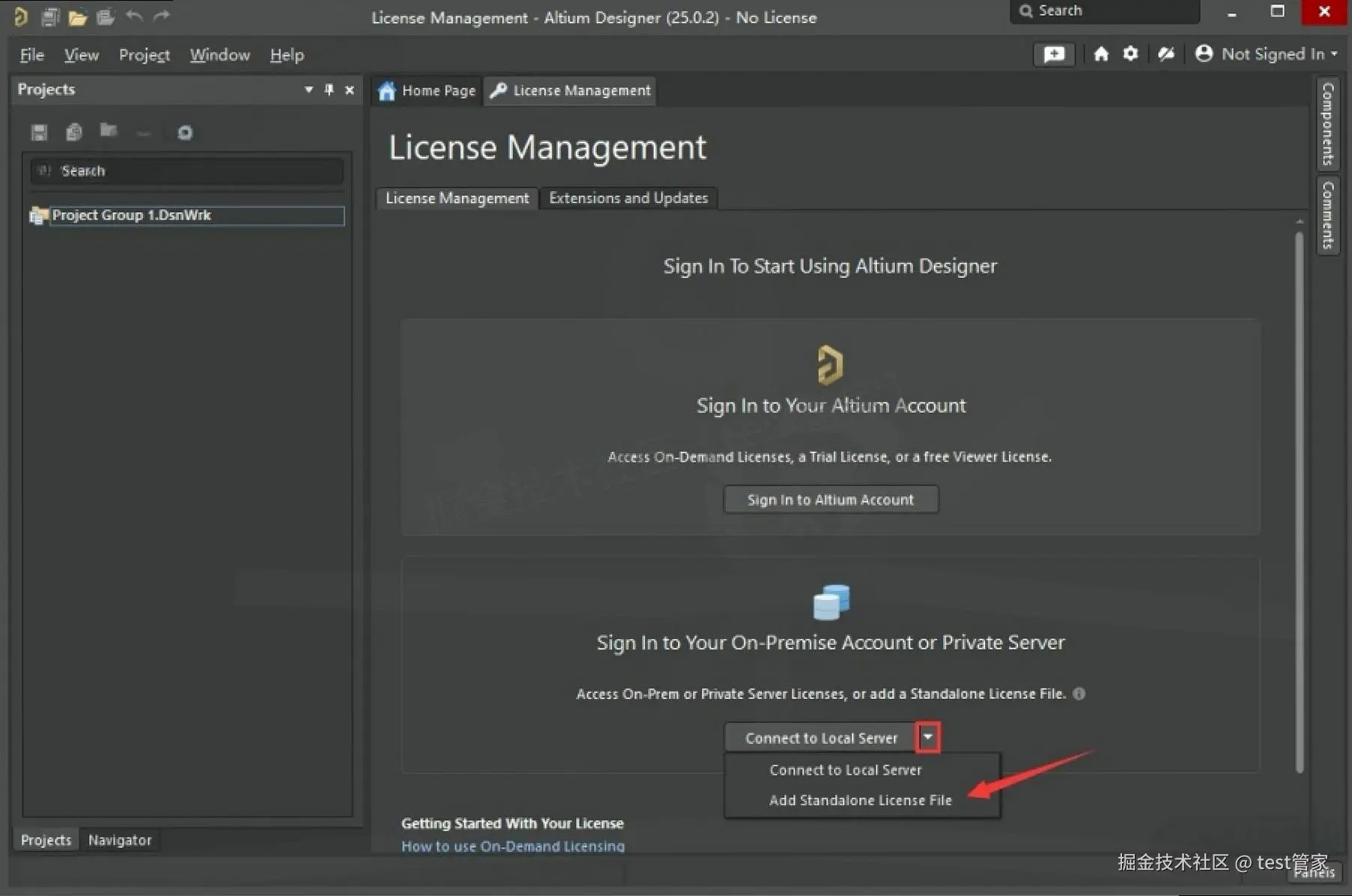This screenshot has width=1352, height=896.
Task: Click the Sign In to Altium Account button
Action: [831, 500]
